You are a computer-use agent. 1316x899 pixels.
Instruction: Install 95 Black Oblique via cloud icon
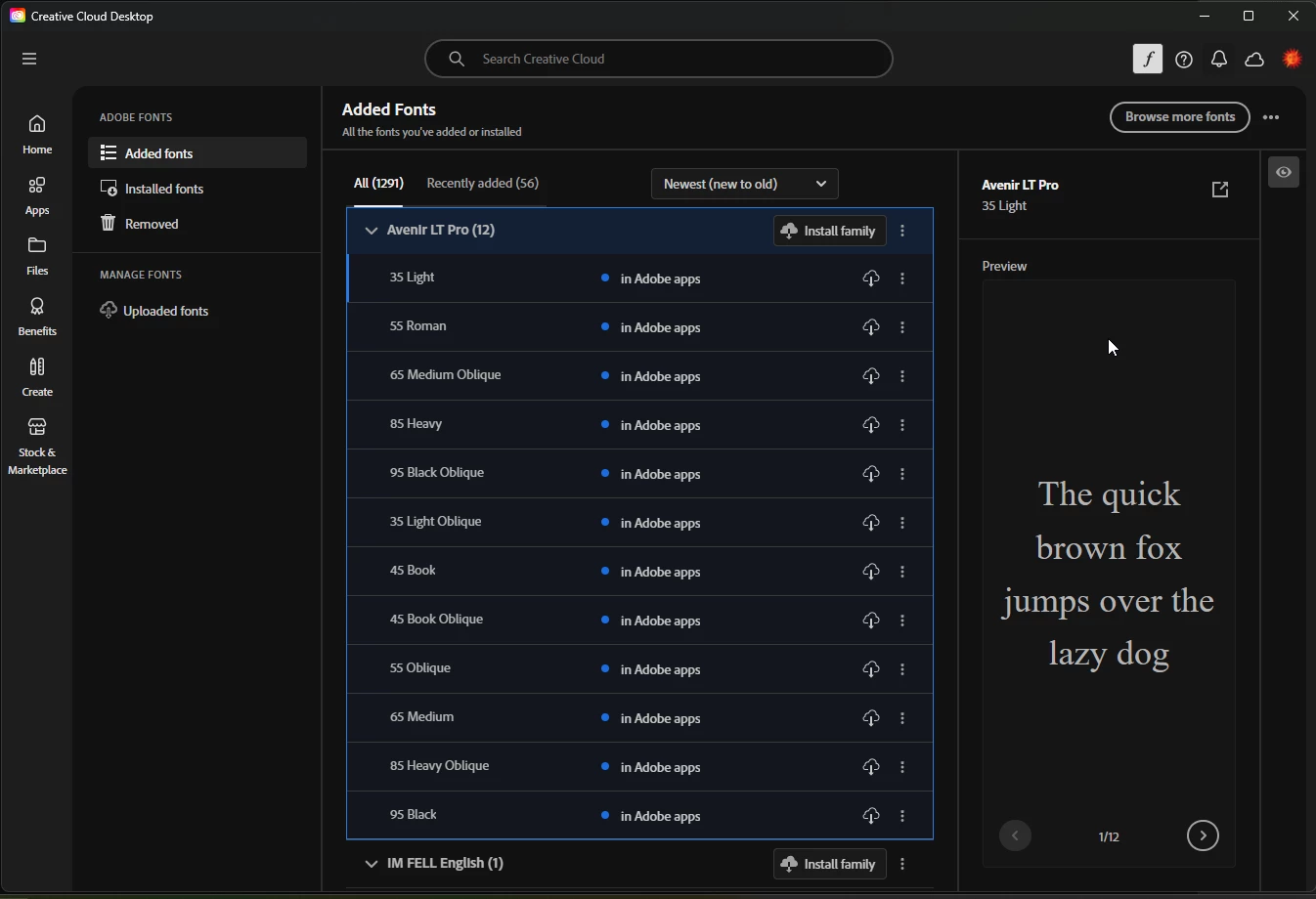[871, 474]
